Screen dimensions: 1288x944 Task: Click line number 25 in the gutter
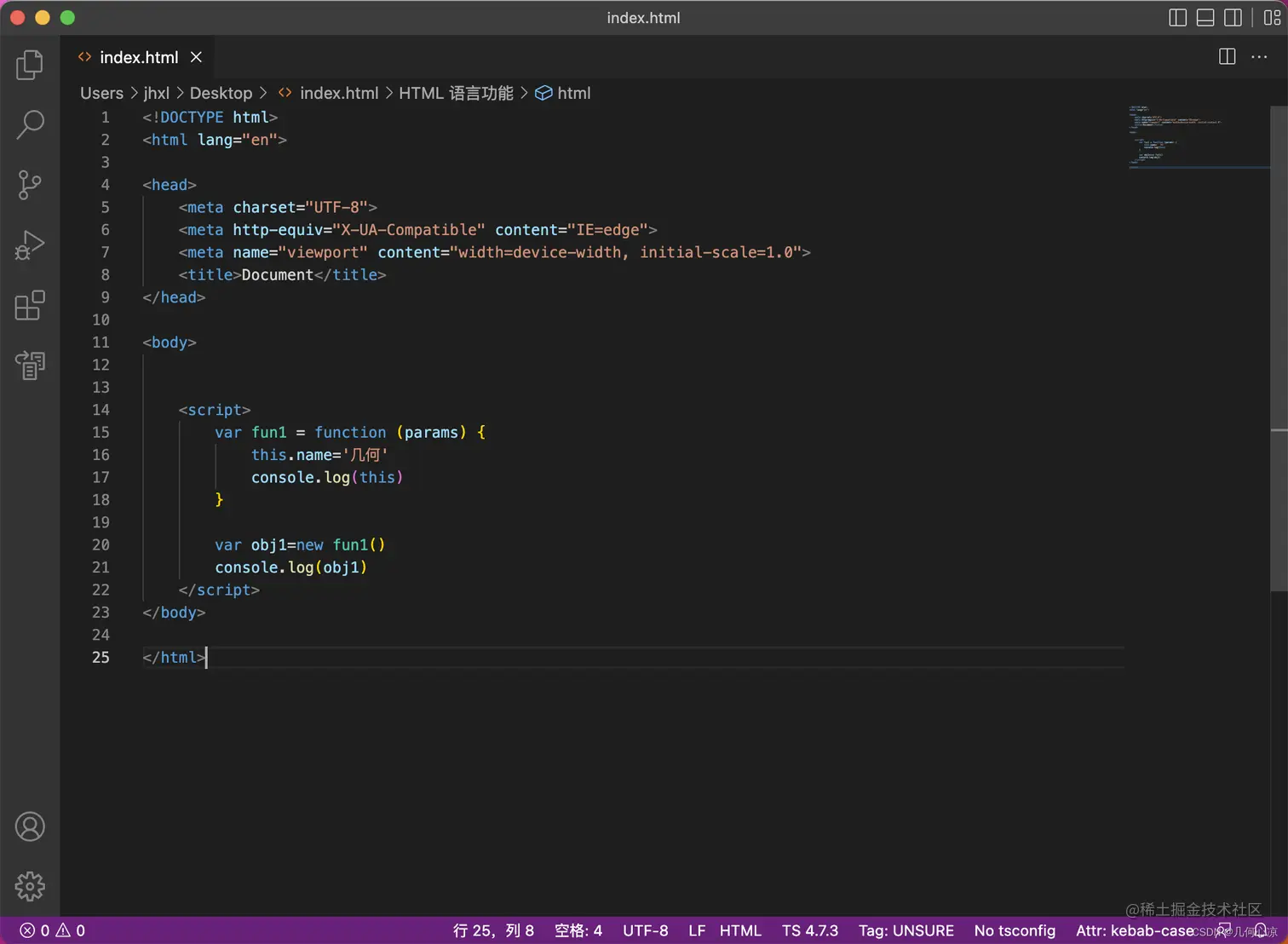coord(101,657)
